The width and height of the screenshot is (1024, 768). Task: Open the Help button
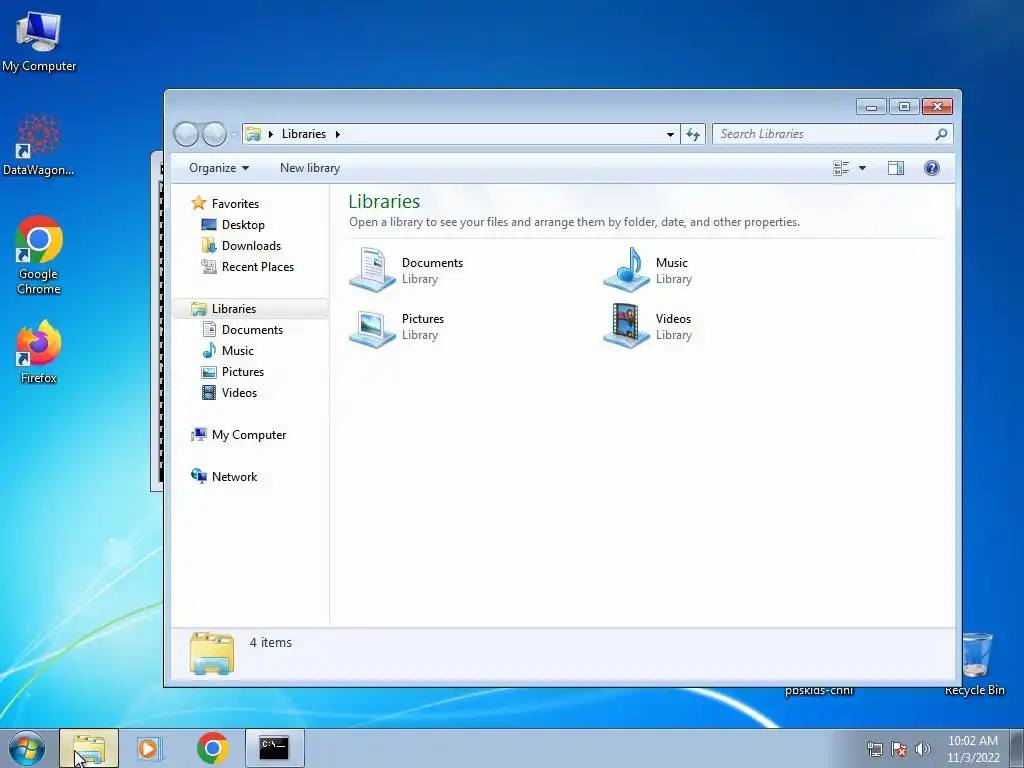coord(932,168)
